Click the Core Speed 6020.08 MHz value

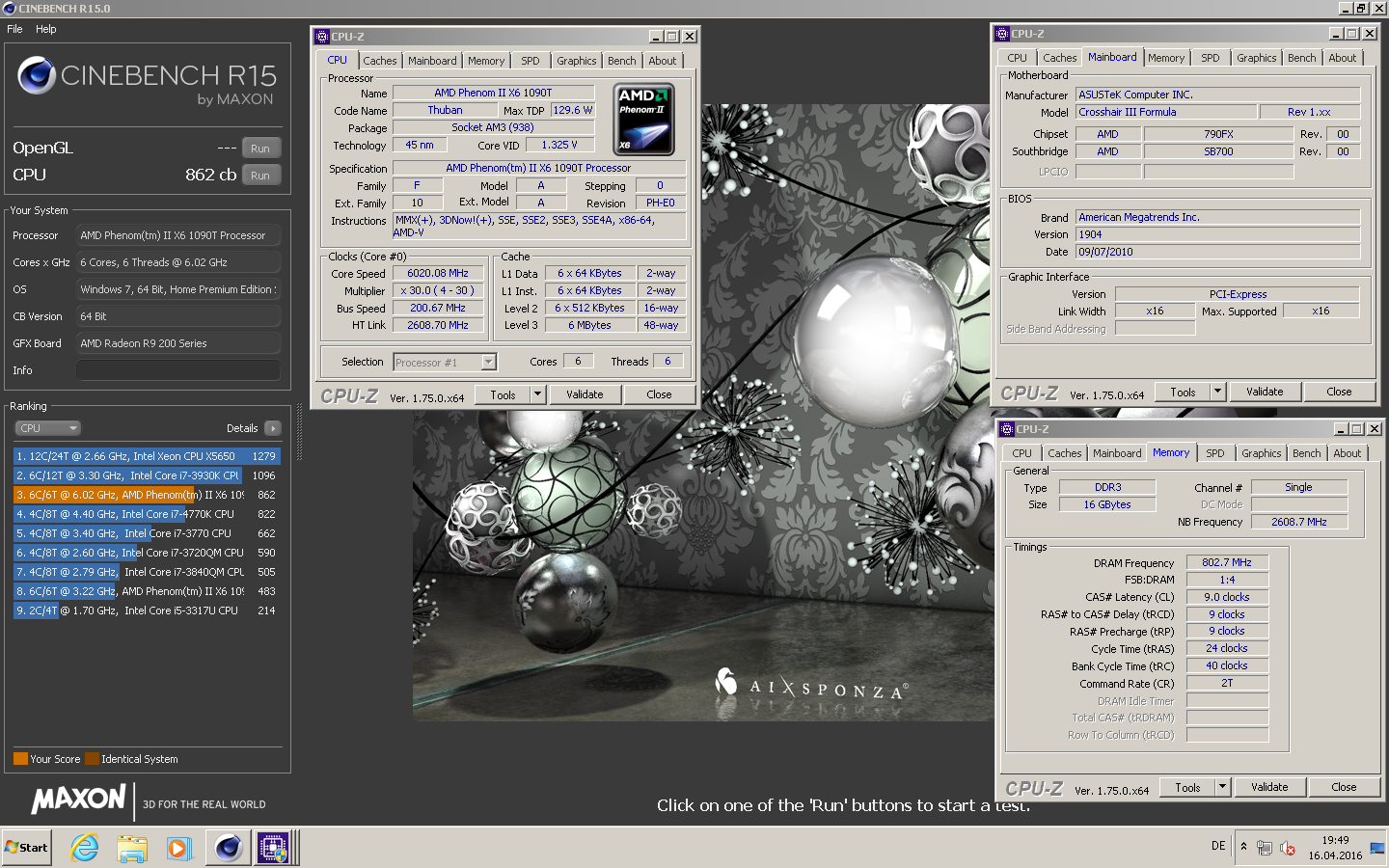click(x=438, y=274)
